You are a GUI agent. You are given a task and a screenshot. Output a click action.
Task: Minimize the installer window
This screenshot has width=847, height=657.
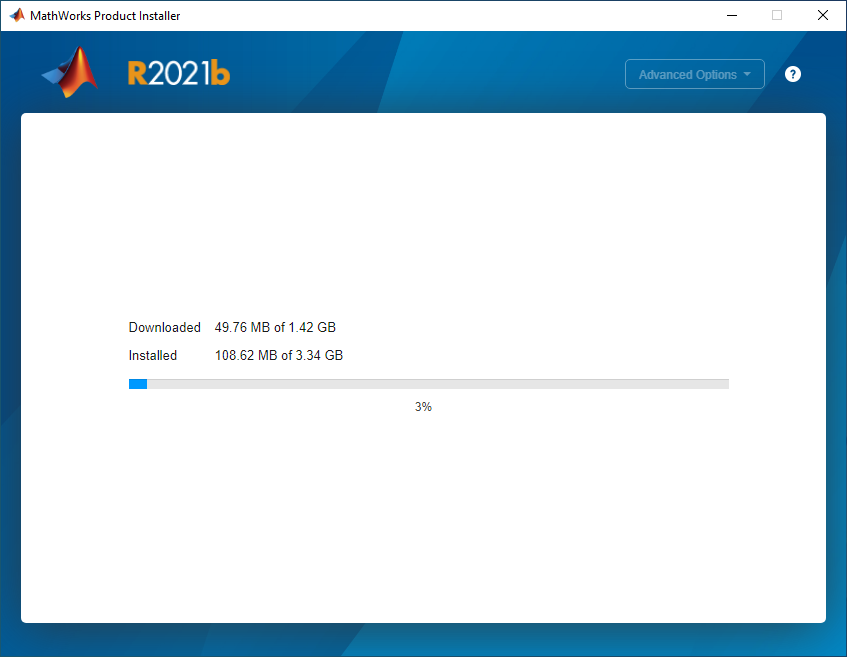(x=731, y=16)
